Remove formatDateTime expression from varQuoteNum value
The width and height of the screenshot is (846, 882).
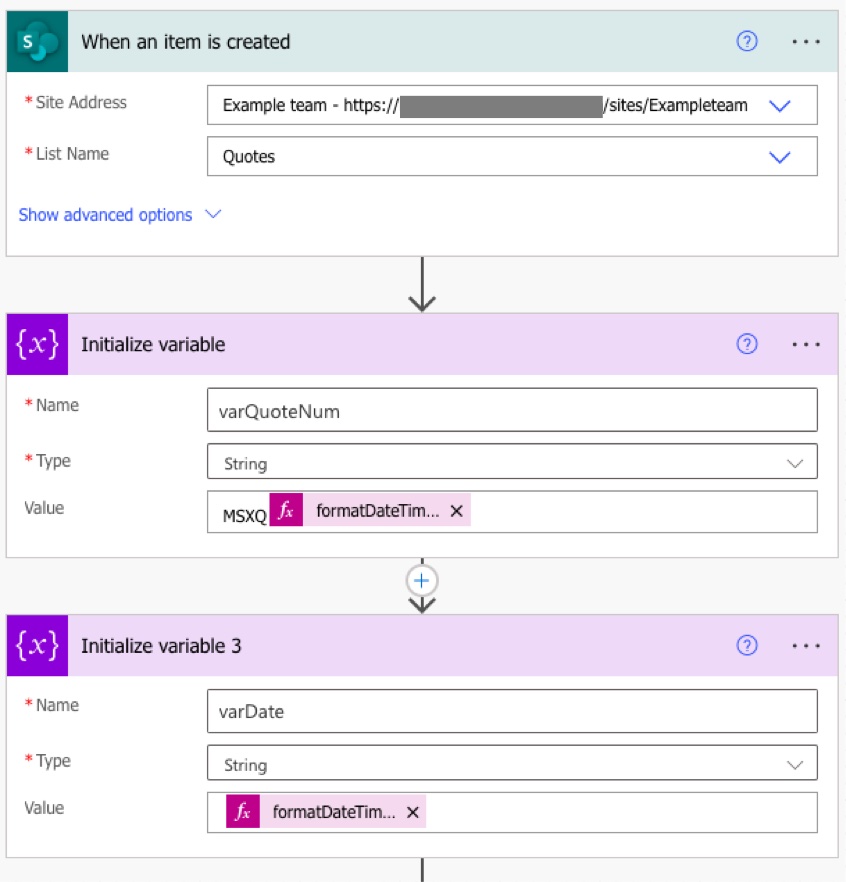coord(456,511)
